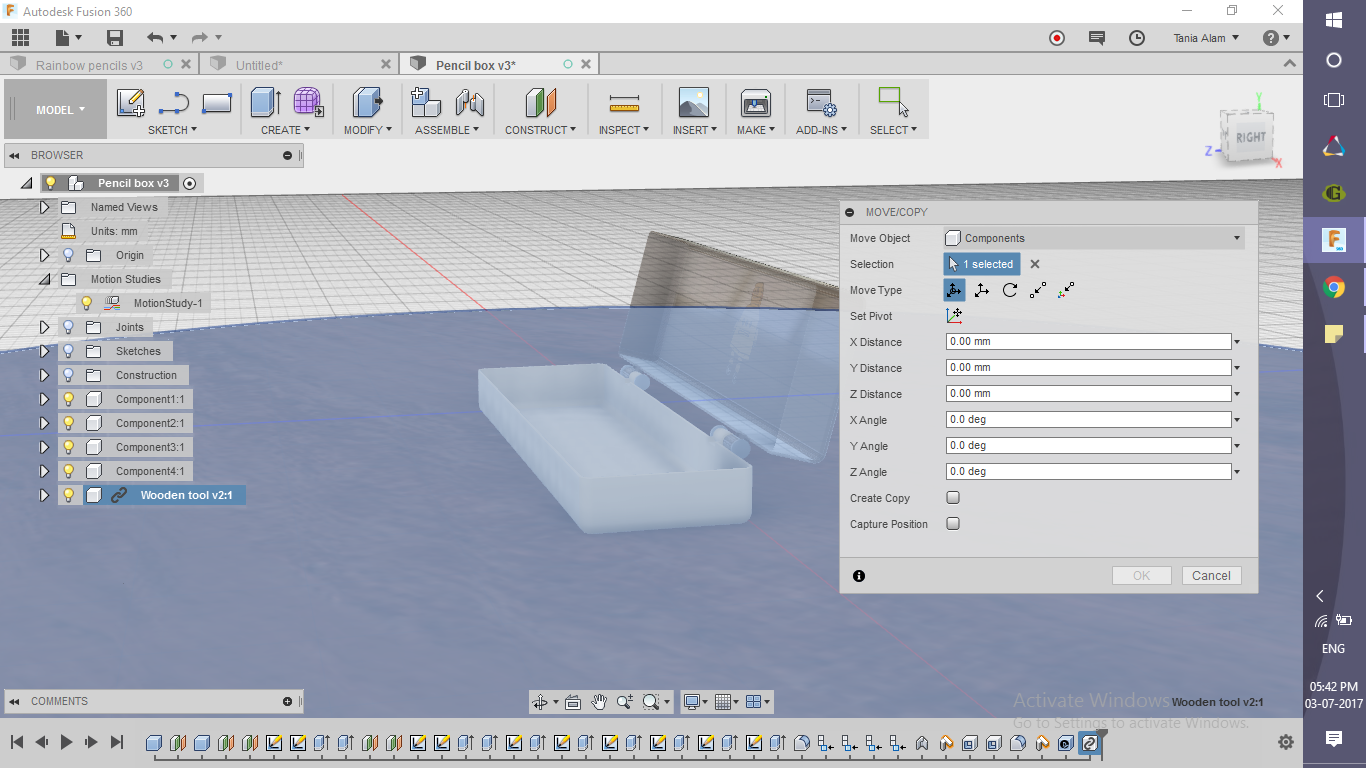Click the Create Sketch icon
This screenshot has width=1366, height=768.
(x=131, y=103)
